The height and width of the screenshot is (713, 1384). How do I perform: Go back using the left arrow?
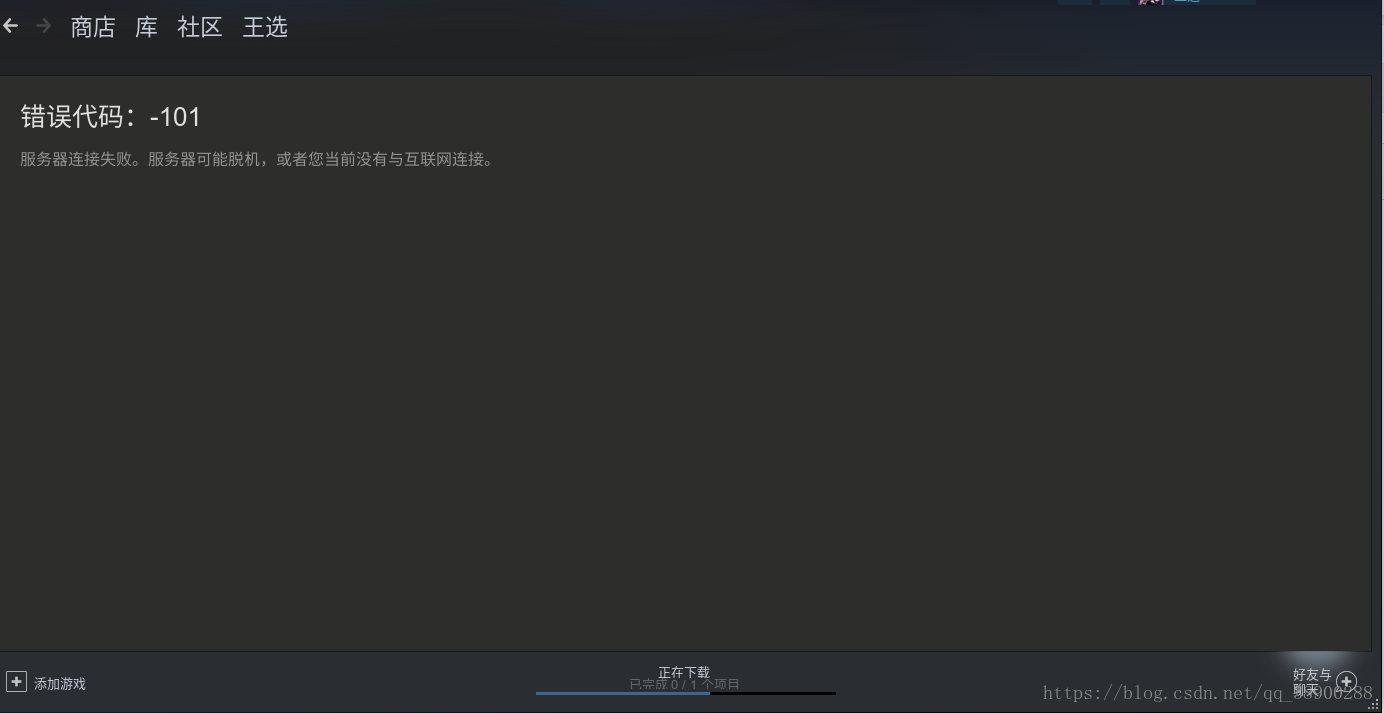(x=10, y=26)
